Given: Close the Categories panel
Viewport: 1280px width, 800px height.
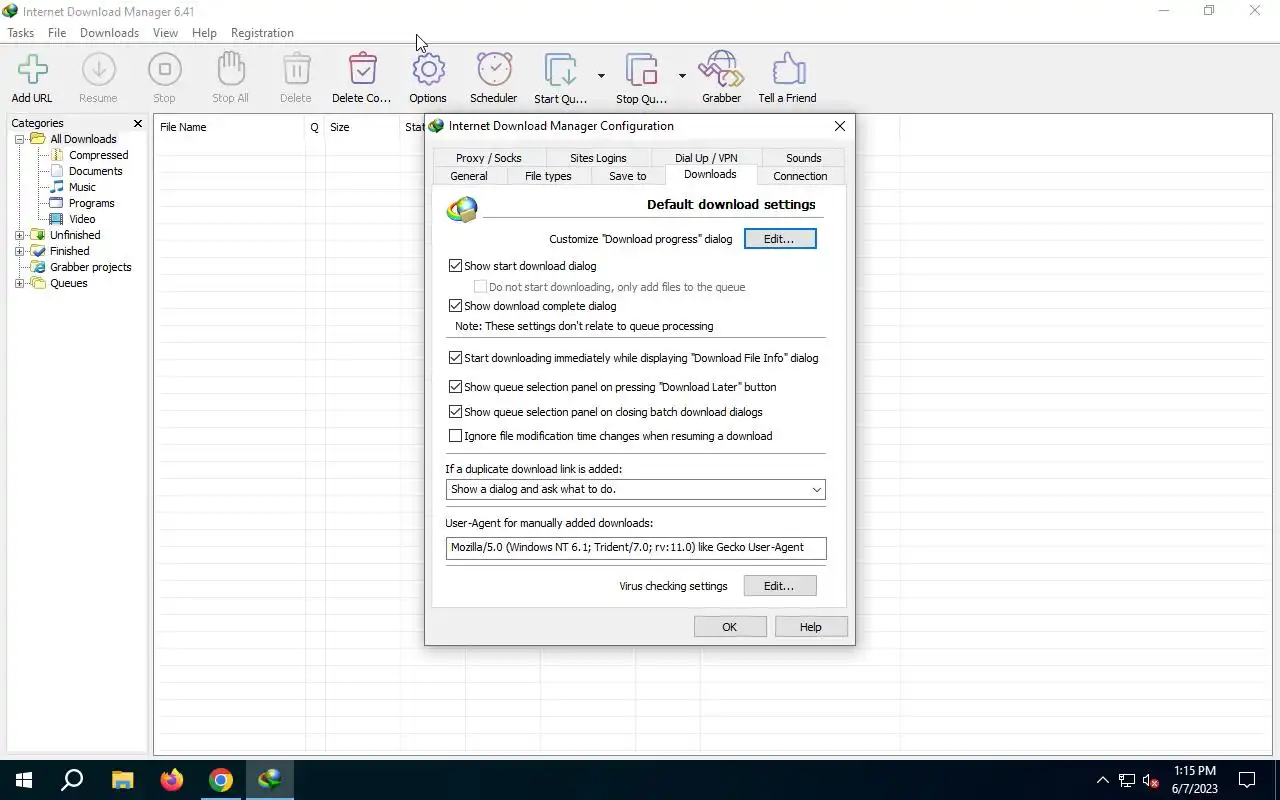Looking at the screenshot, I should [x=138, y=123].
